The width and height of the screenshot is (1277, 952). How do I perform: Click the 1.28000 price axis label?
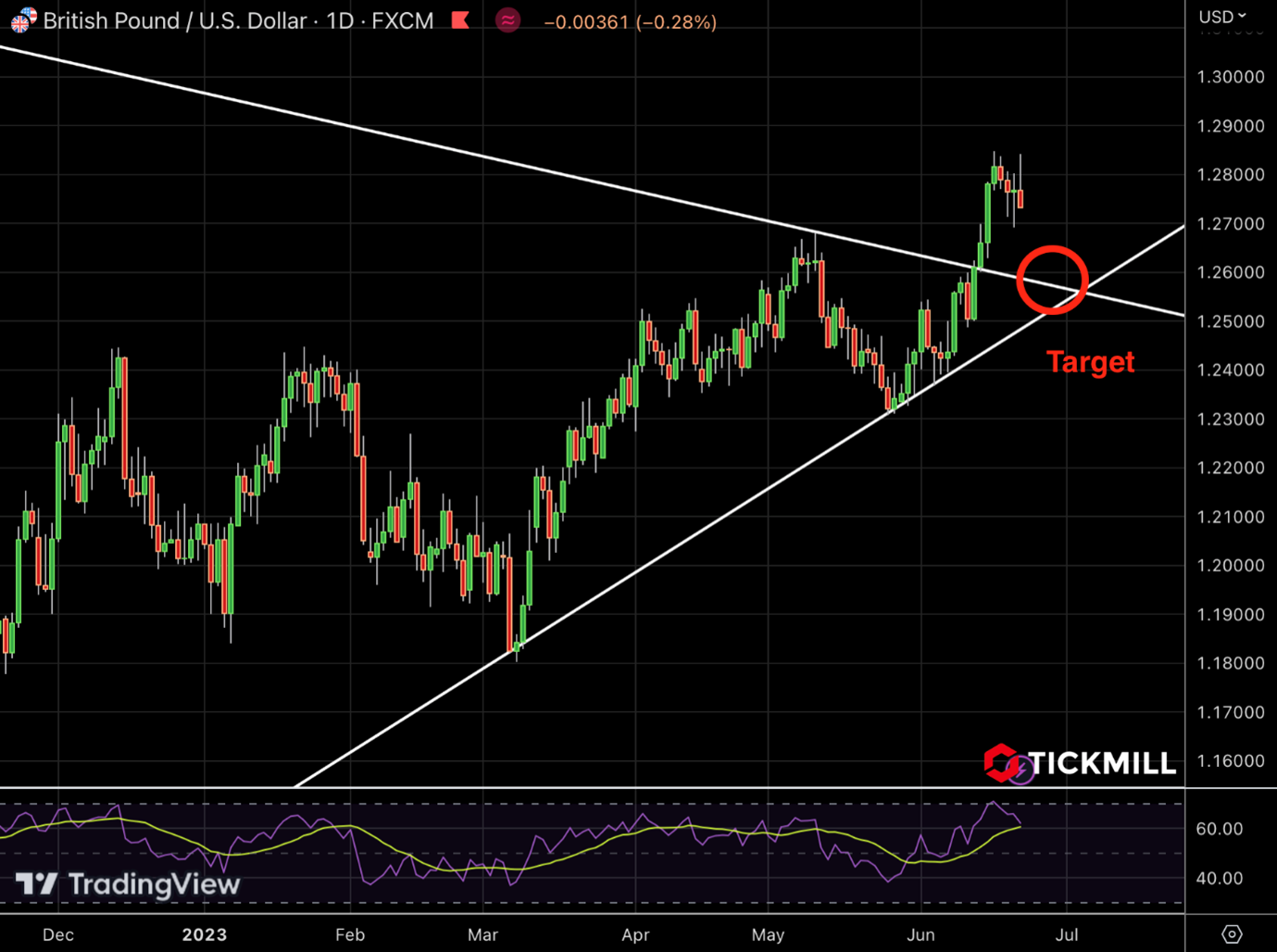coord(1231,175)
